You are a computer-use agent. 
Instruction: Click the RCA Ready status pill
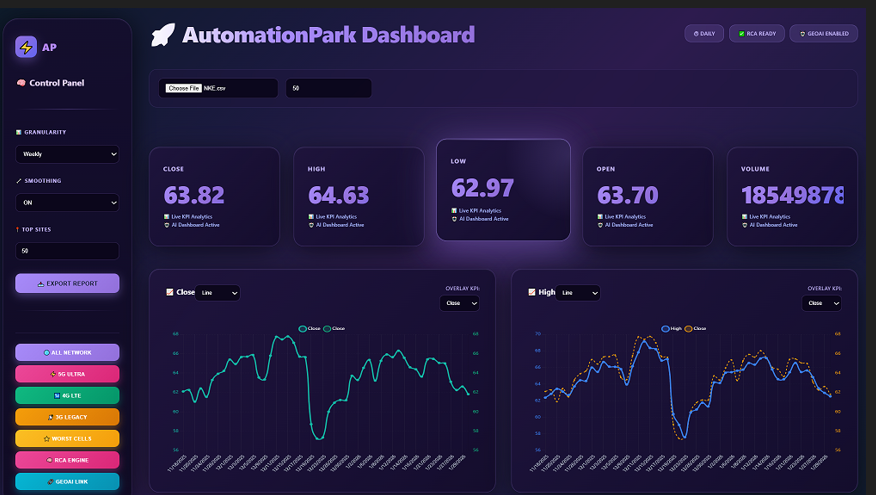click(x=757, y=34)
